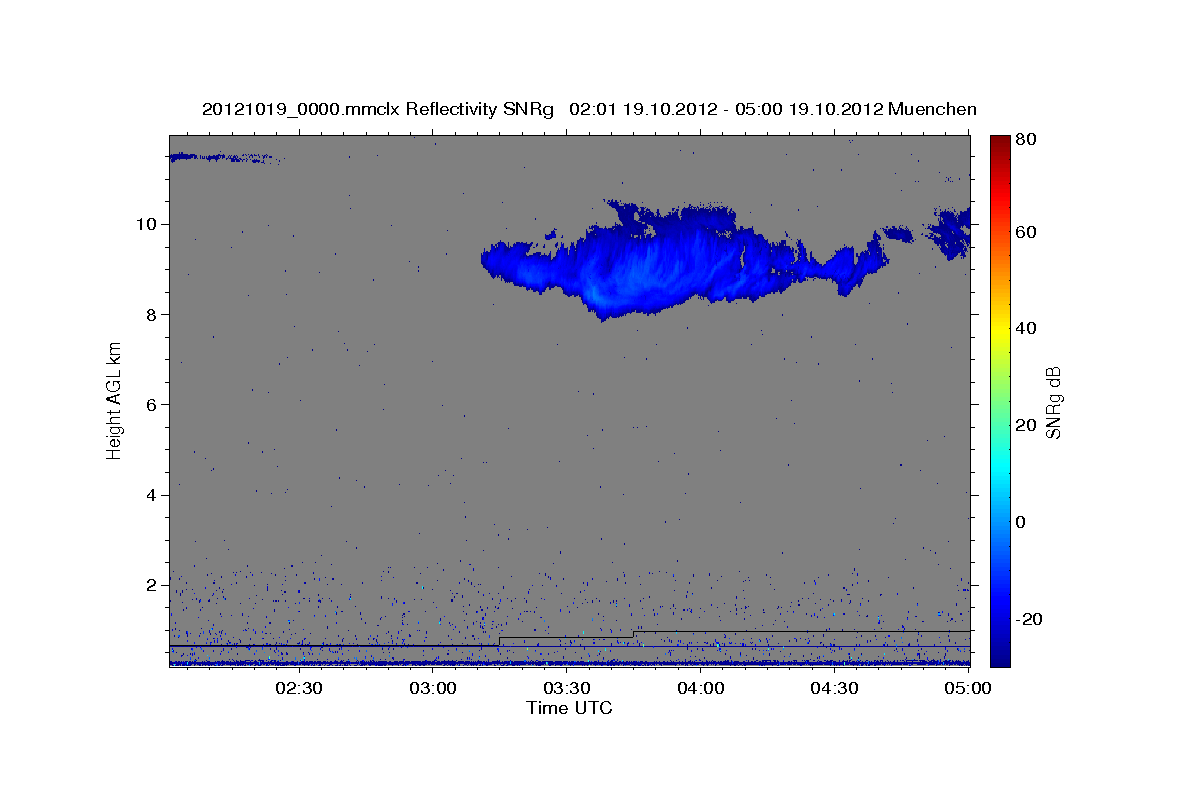Click the dark red top of the colorbar

pyautogui.click(x=1000, y=142)
